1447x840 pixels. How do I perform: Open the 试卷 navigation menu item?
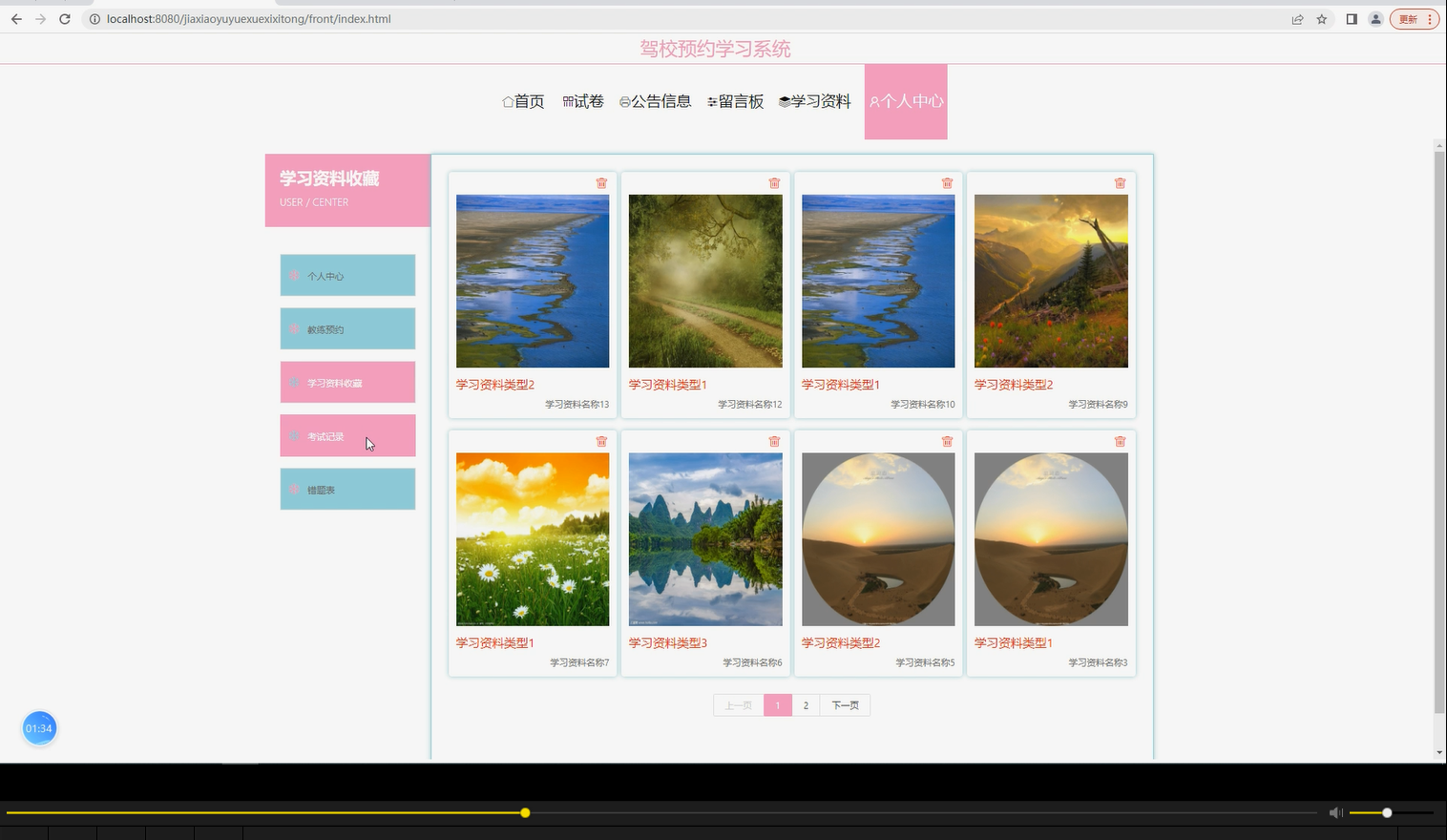[x=583, y=101]
